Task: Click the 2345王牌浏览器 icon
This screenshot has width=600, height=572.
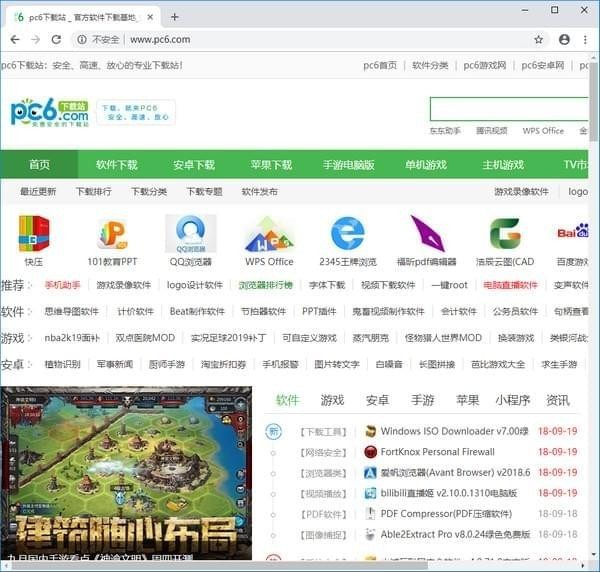Action: pos(347,234)
